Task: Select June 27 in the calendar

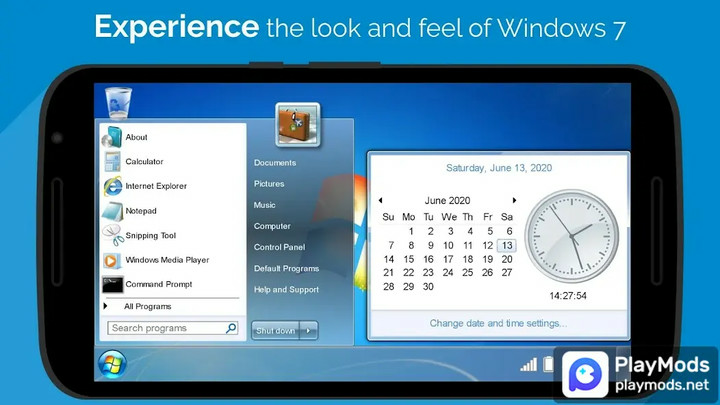Action: tap(507, 272)
